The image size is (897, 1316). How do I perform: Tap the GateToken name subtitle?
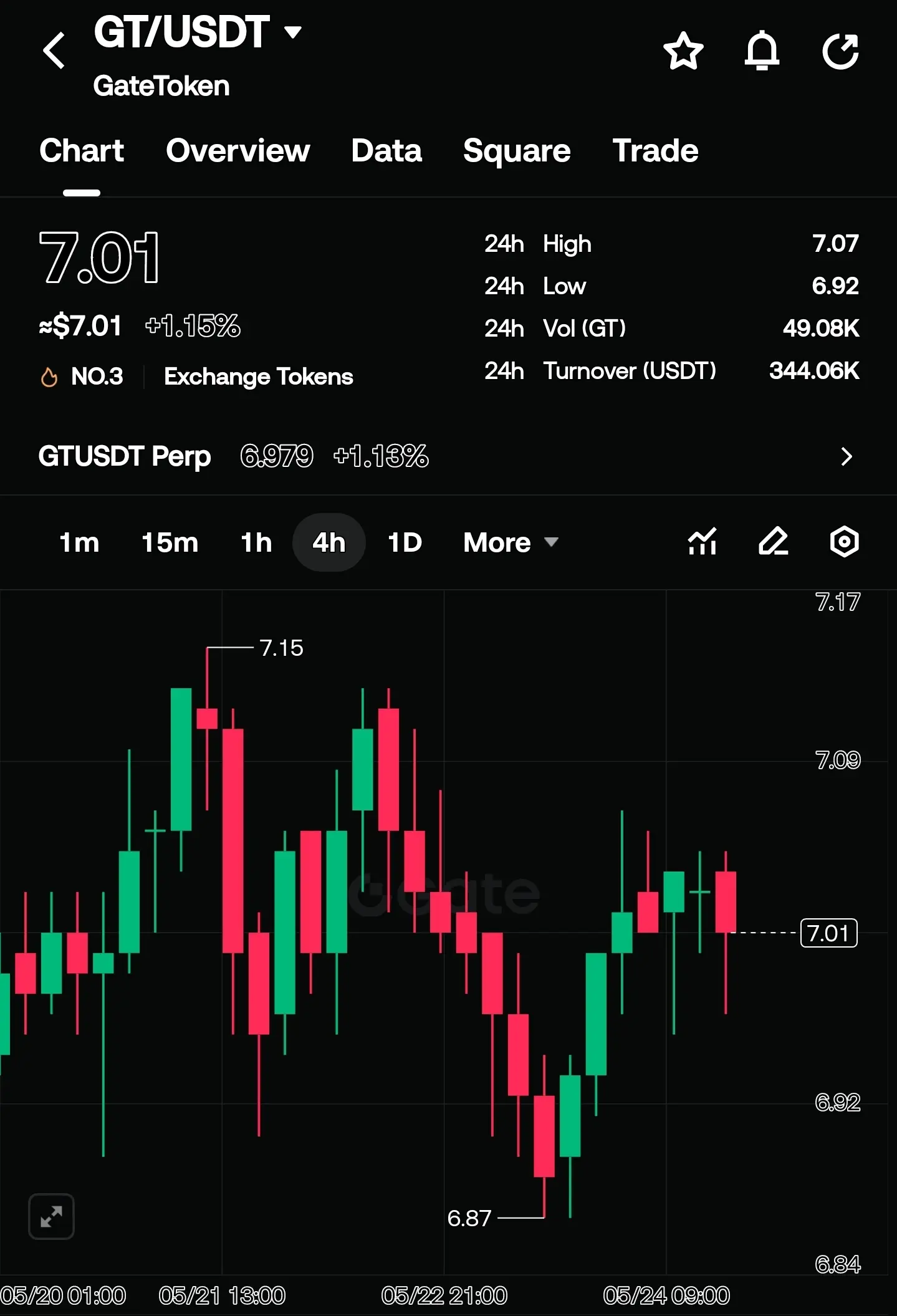pyautogui.click(x=161, y=86)
